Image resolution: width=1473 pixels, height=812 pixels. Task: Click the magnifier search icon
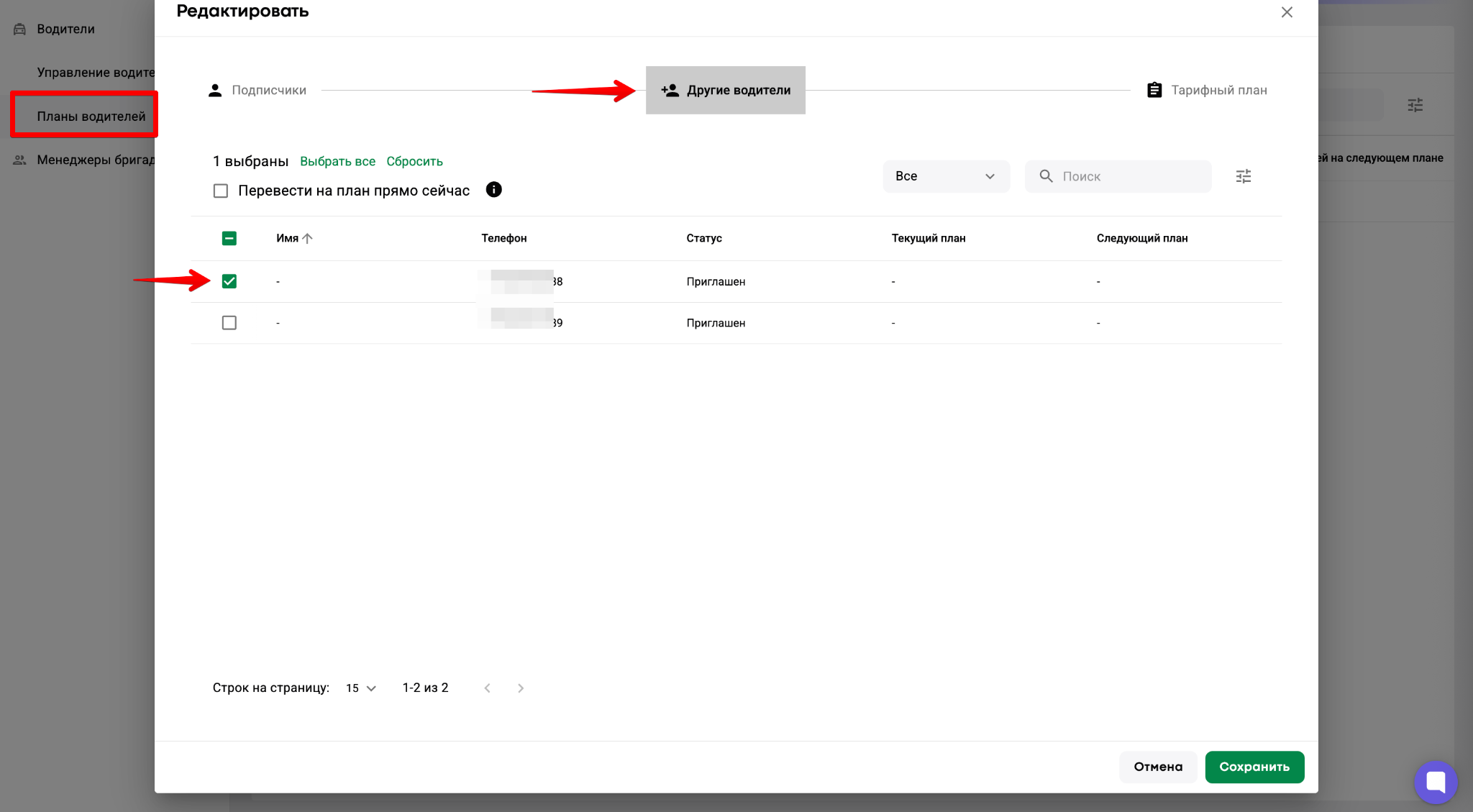click(1046, 176)
